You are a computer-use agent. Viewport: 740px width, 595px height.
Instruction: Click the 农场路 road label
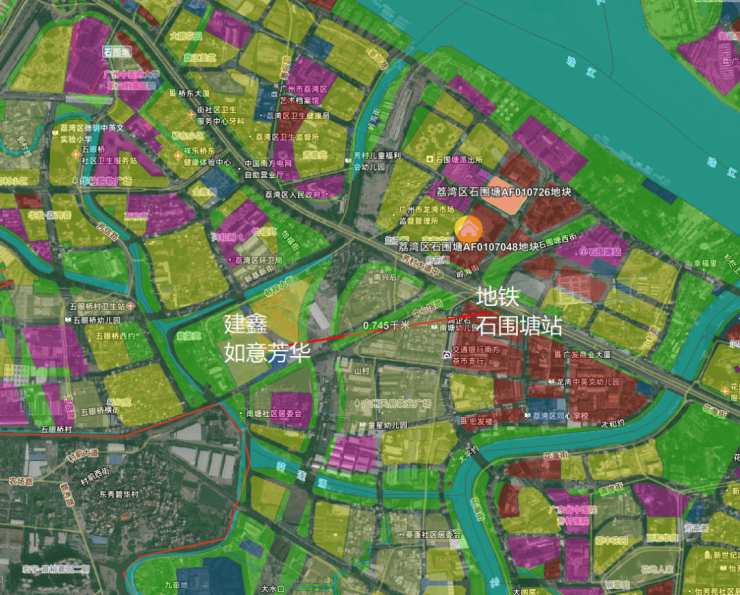[21, 481]
